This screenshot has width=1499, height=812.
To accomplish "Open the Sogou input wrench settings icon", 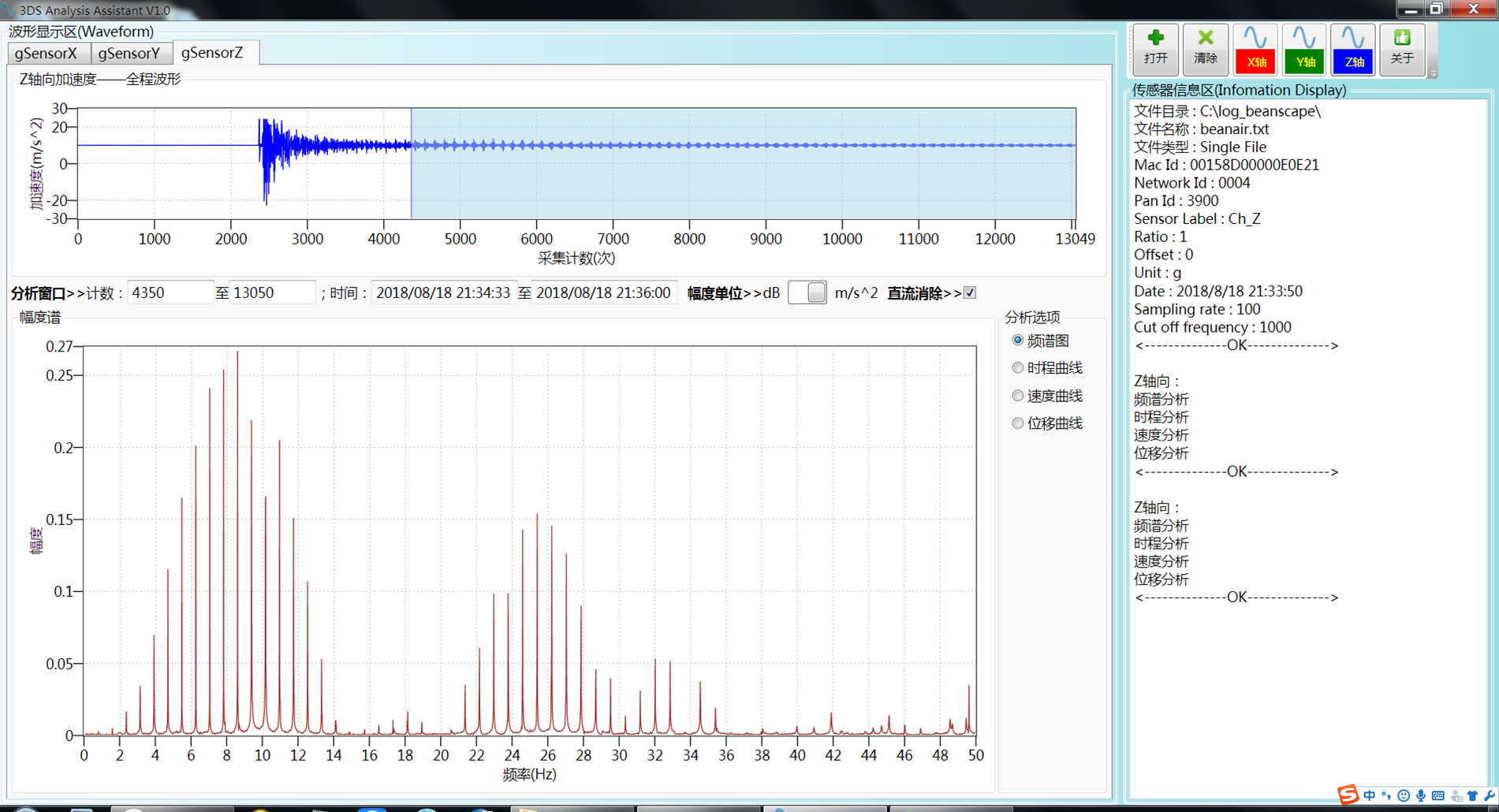I will pos(1489,795).
